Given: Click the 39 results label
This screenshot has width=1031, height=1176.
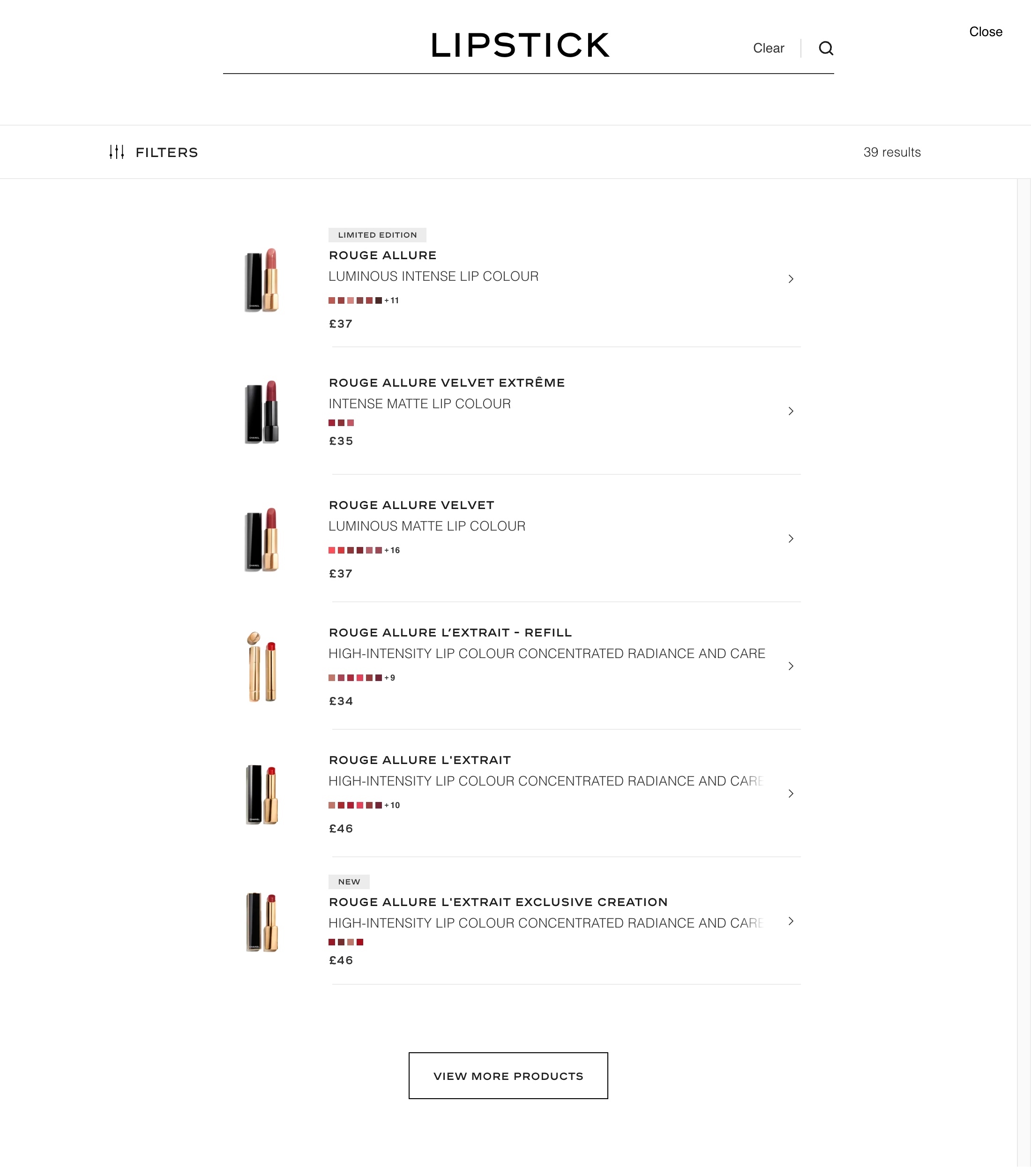Looking at the screenshot, I should (x=892, y=152).
